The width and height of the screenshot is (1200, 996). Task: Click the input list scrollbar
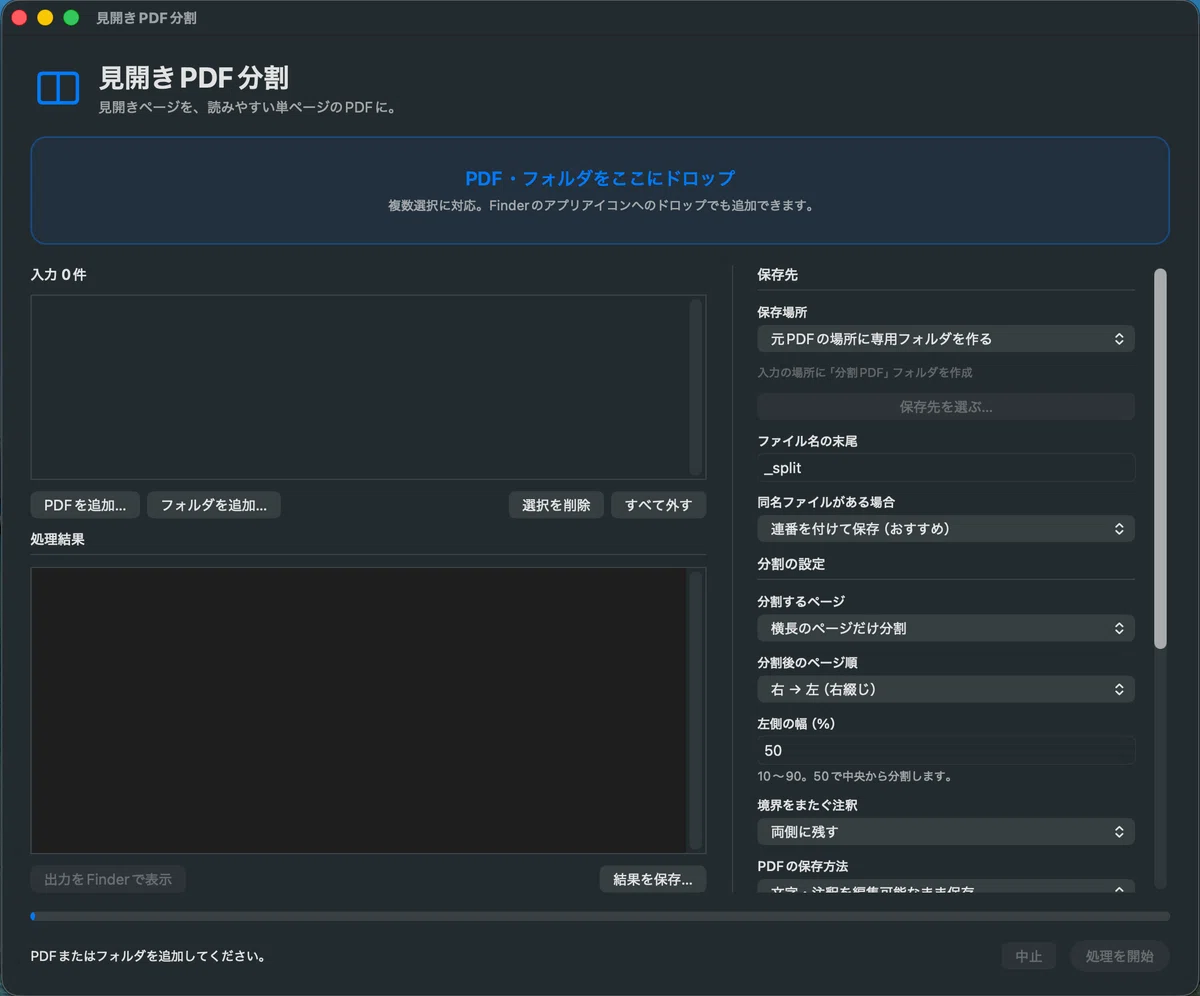(696, 387)
